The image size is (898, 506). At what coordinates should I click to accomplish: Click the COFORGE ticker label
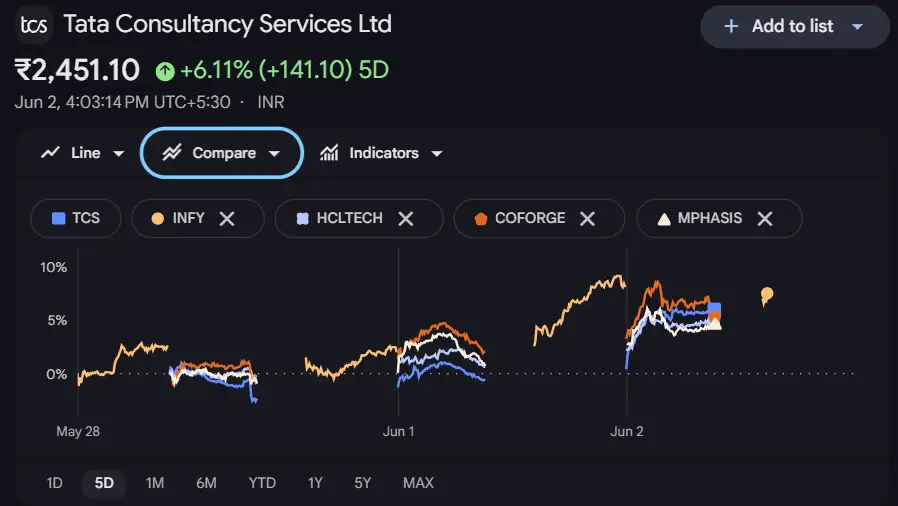click(x=530, y=218)
